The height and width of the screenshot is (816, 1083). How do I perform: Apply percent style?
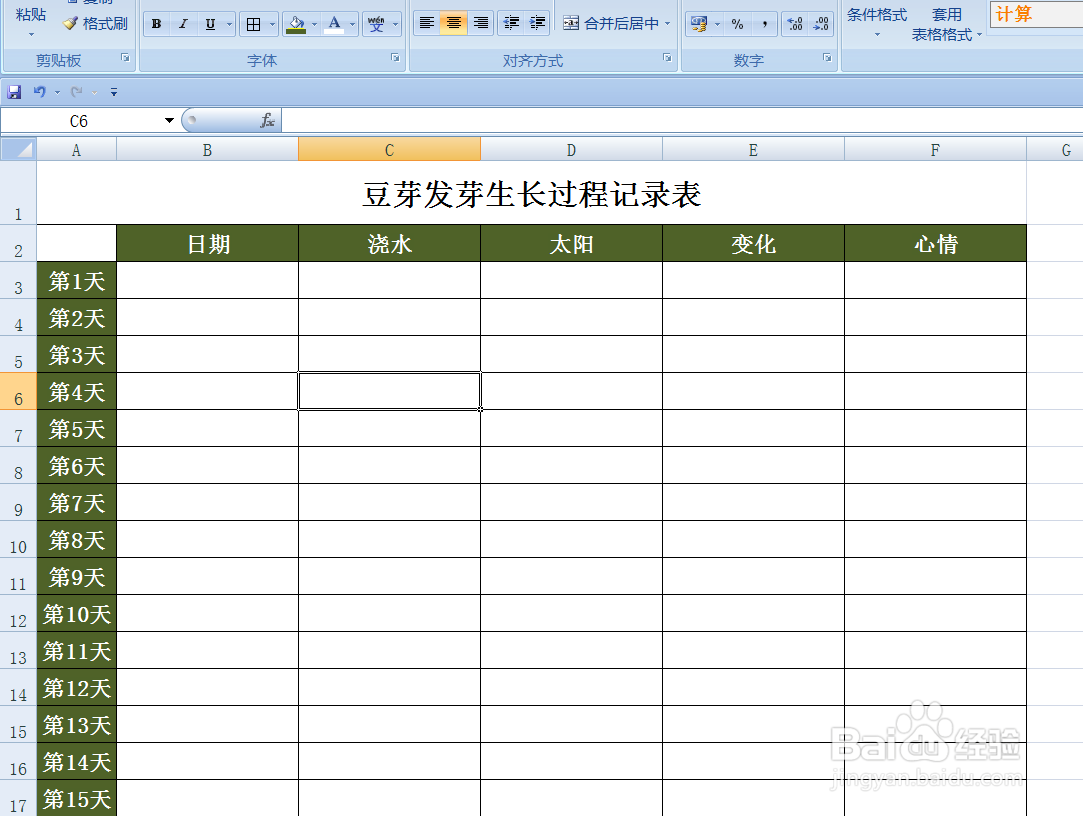click(x=738, y=24)
